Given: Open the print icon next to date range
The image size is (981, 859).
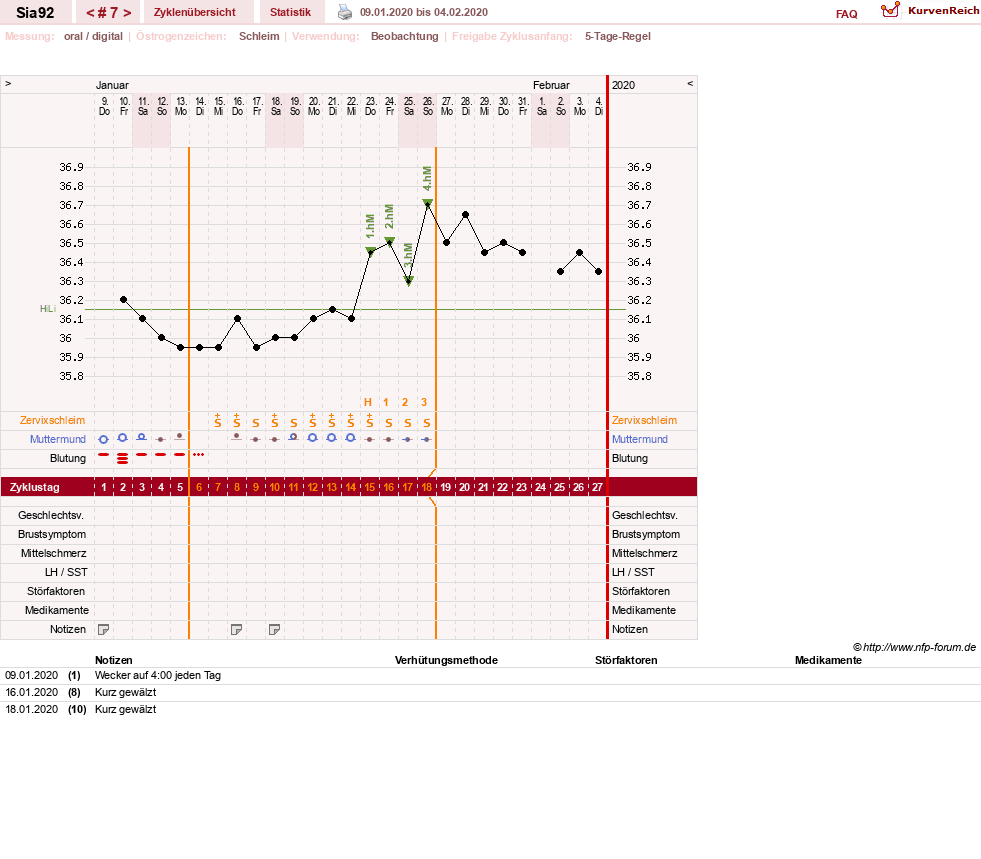Looking at the screenshot, I should point(345,12).
